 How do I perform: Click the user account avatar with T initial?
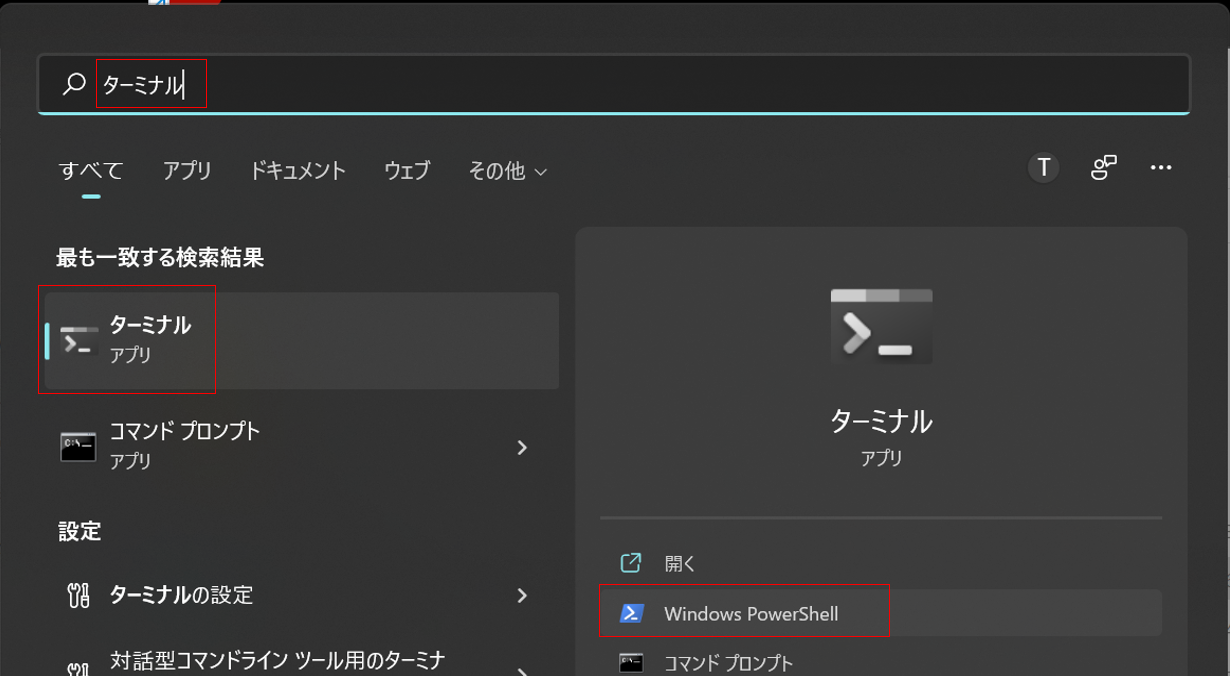tap(1043, 167)
